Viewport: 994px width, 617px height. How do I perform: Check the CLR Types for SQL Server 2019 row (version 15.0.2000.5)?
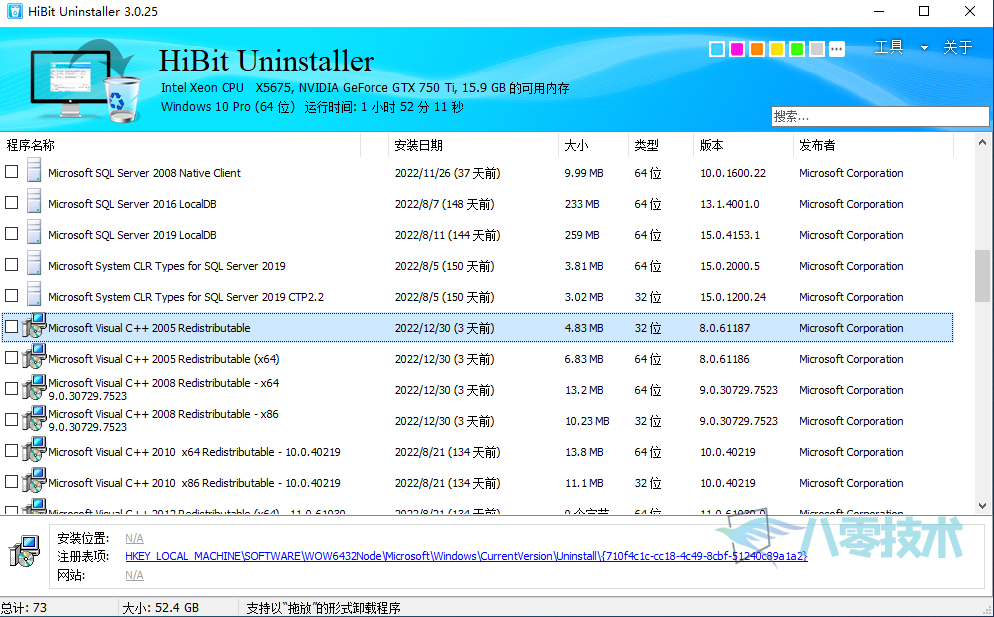click(x=11, y=265)
